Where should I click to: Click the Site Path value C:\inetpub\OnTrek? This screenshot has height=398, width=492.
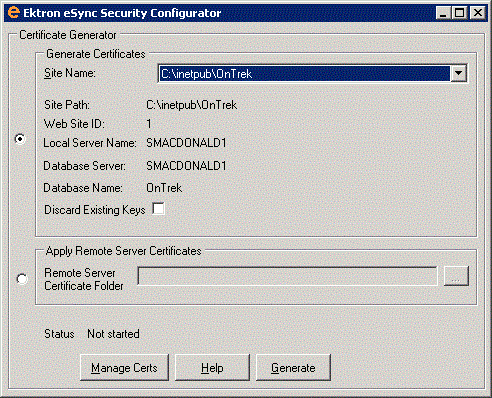[192, 105]
